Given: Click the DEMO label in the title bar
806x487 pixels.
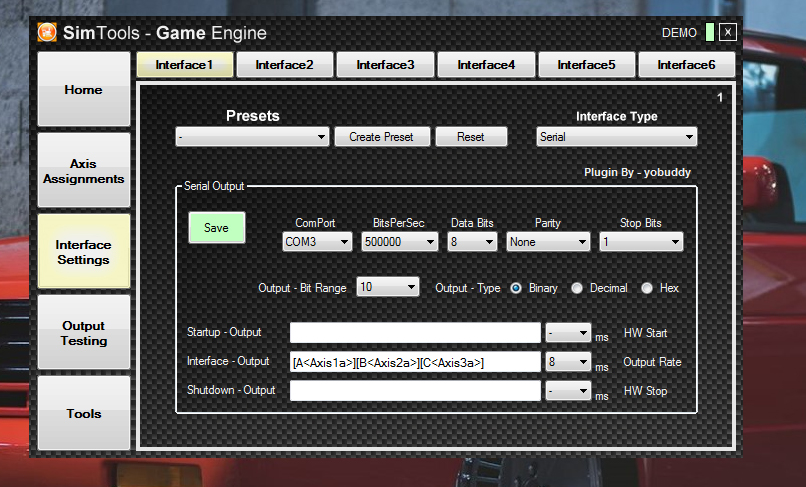Looking at the screenshot, I should 679,33.
